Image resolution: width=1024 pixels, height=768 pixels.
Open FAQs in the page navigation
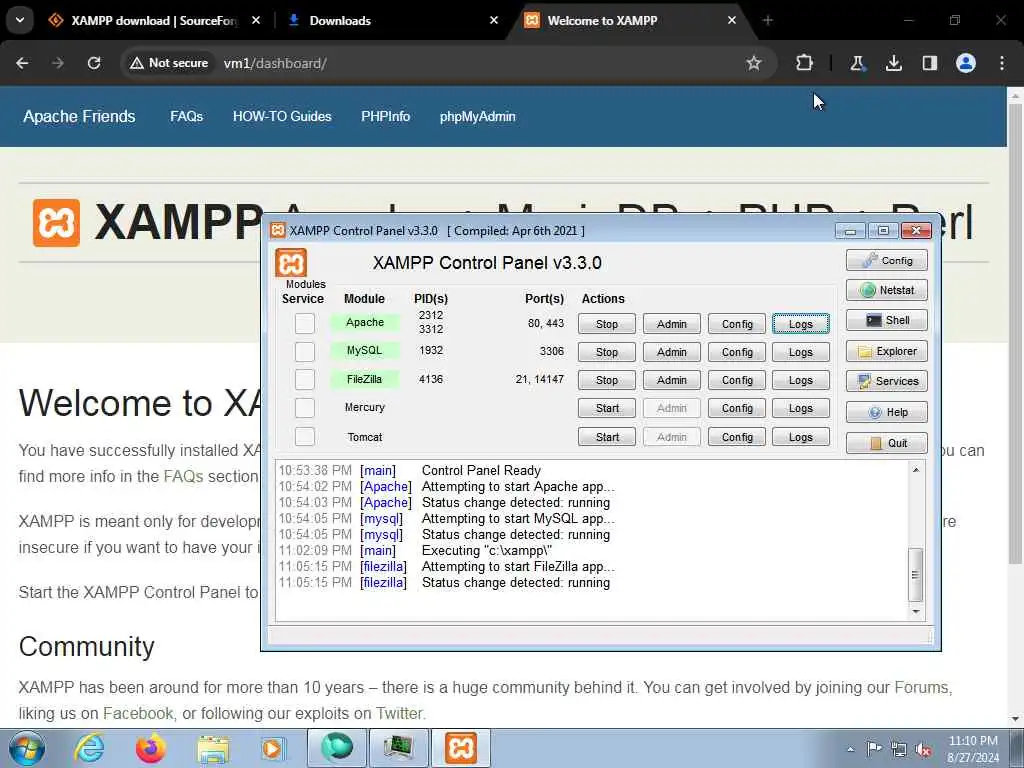pyautogui.click(x=186, y=116)
